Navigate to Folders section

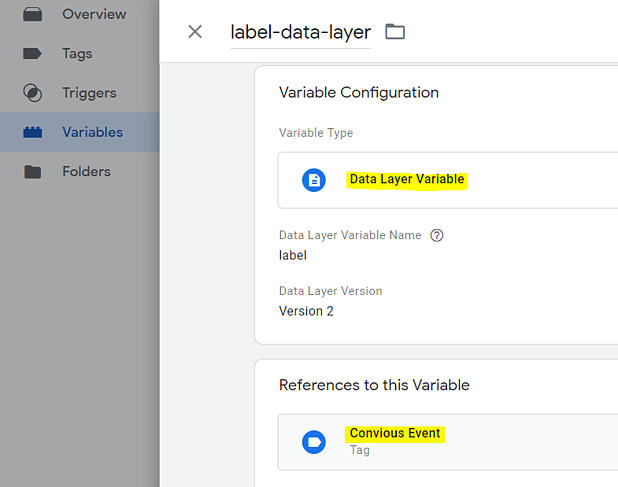coord(86,171)
